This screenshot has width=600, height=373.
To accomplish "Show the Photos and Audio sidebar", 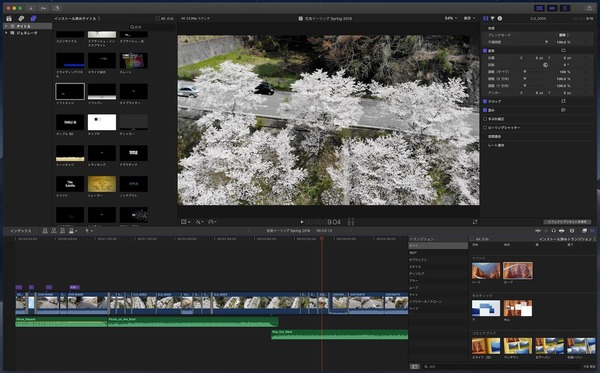I will (x=21, y=18).
